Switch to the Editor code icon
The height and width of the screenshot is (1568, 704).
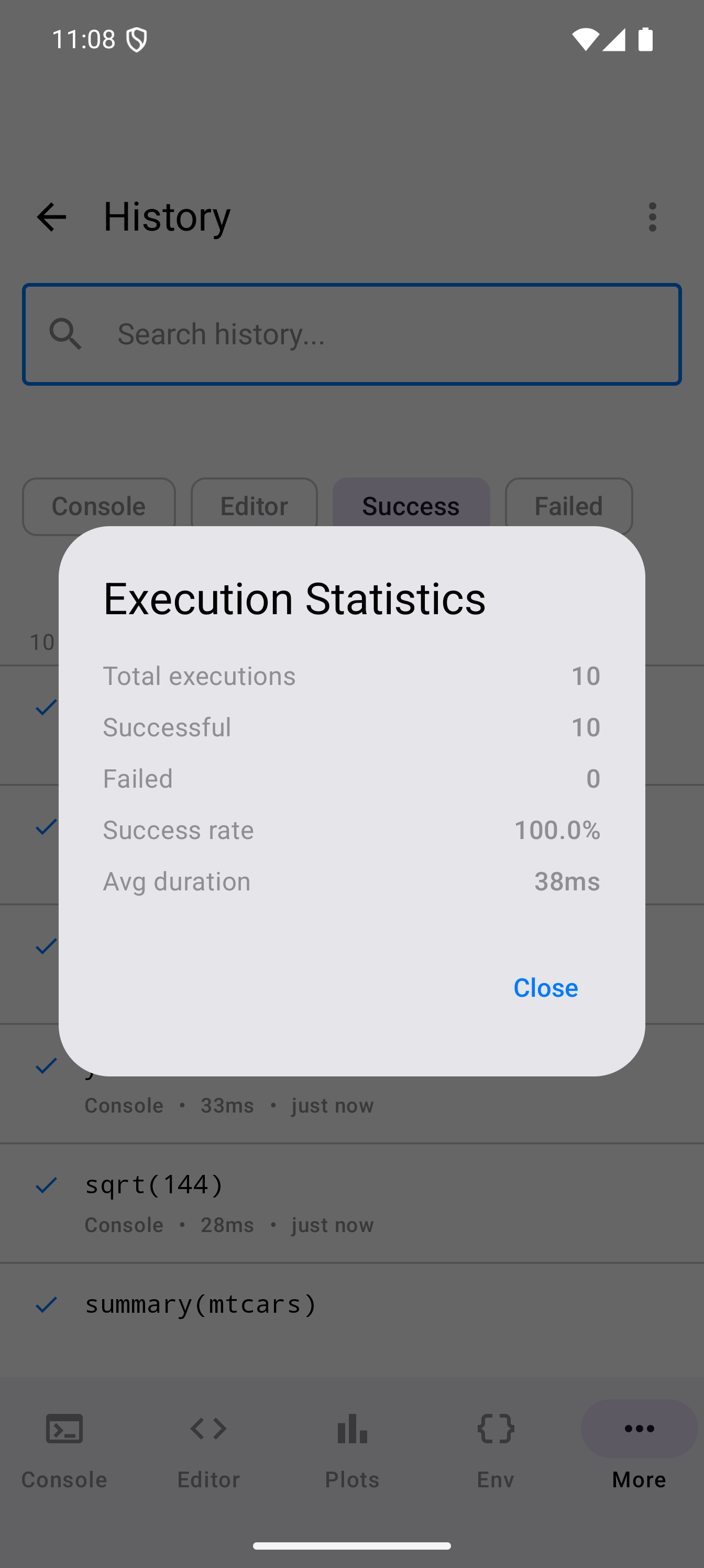208,1429
